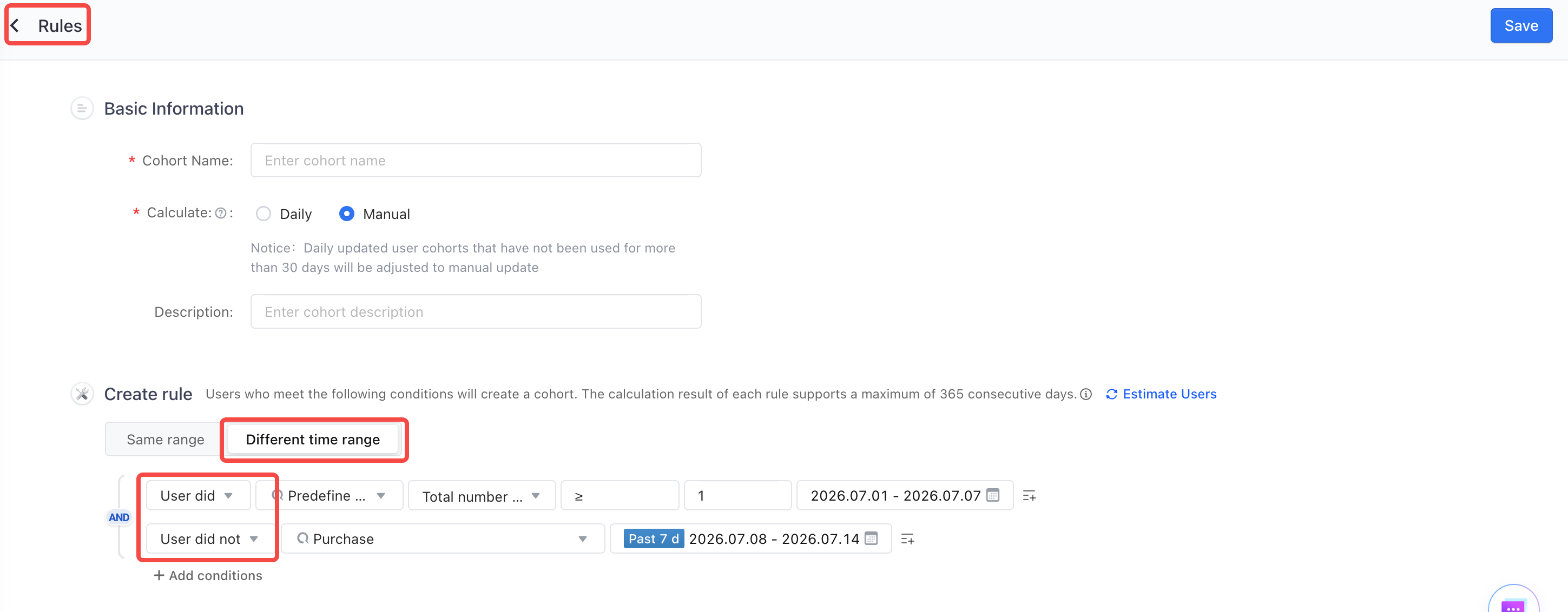Open the Predefine event dropdown
Image resolution: width=1568 pixels, height=612 pixels.
(x=329, y=496)
